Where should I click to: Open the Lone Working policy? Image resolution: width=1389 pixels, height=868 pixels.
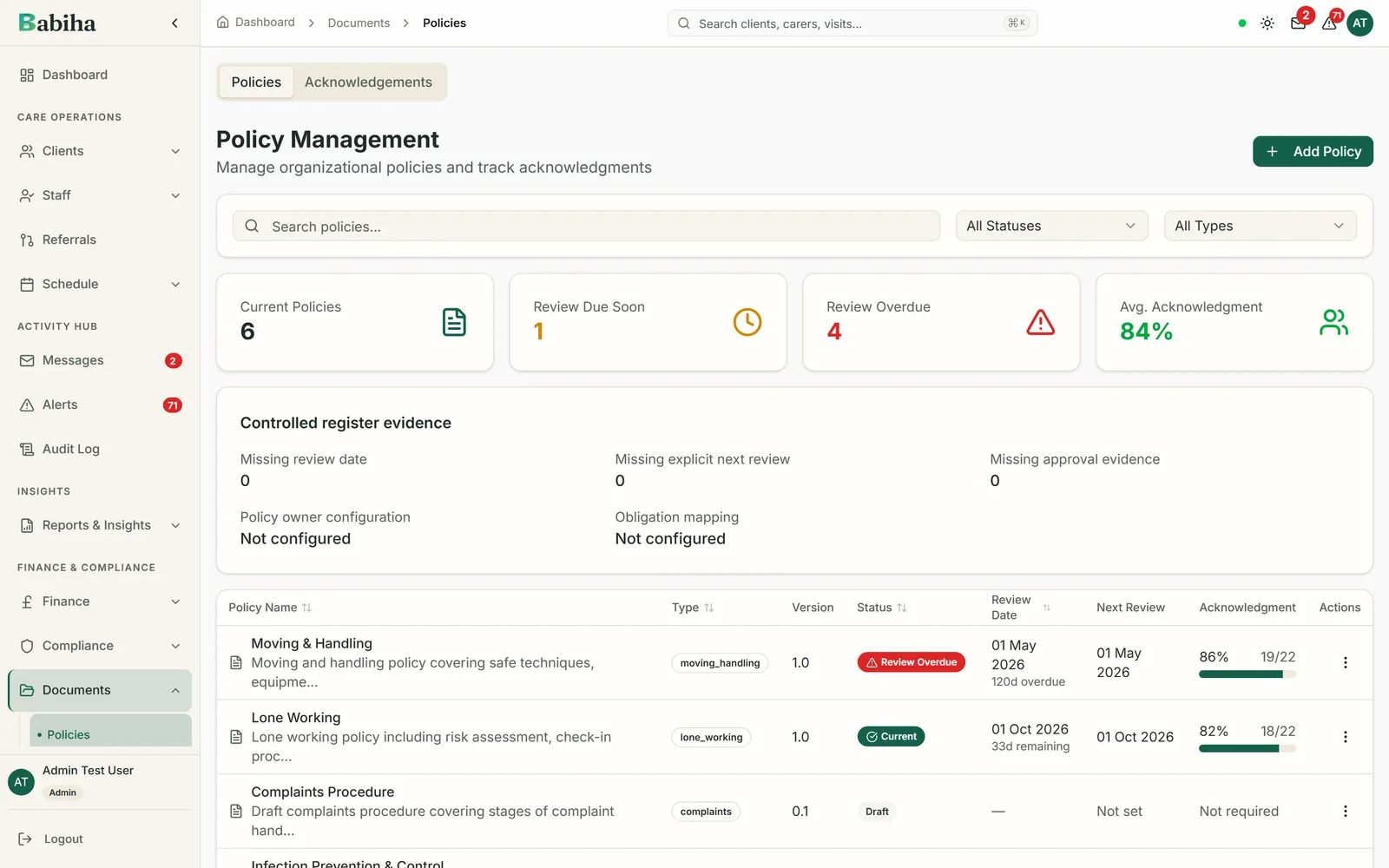tap(296, 718)
